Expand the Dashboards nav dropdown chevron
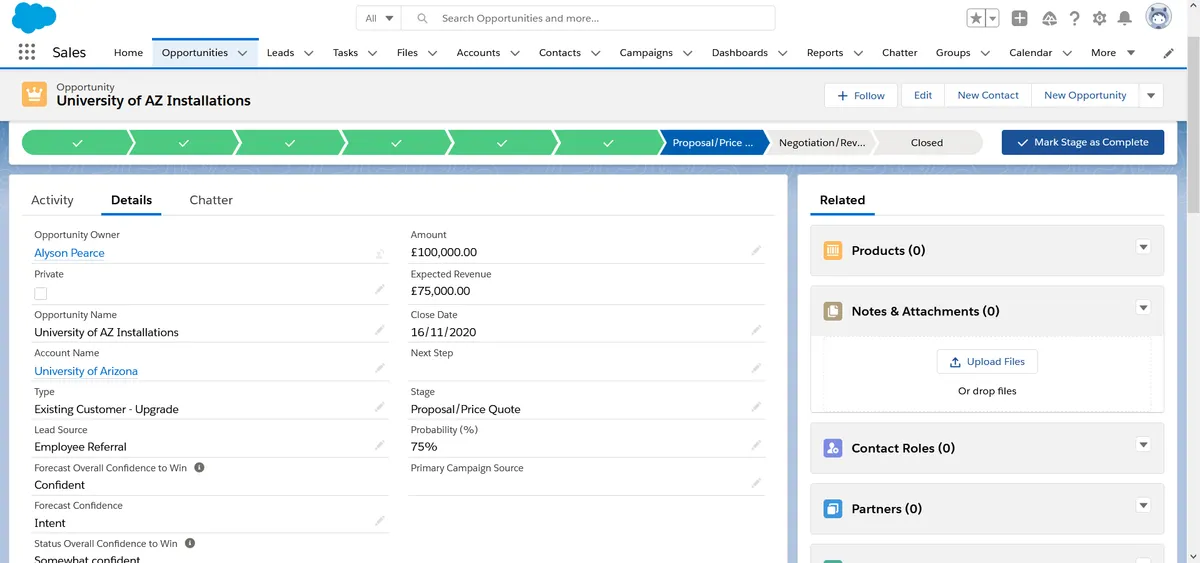Screen dimensions: 1200x563 pos(782,53)
